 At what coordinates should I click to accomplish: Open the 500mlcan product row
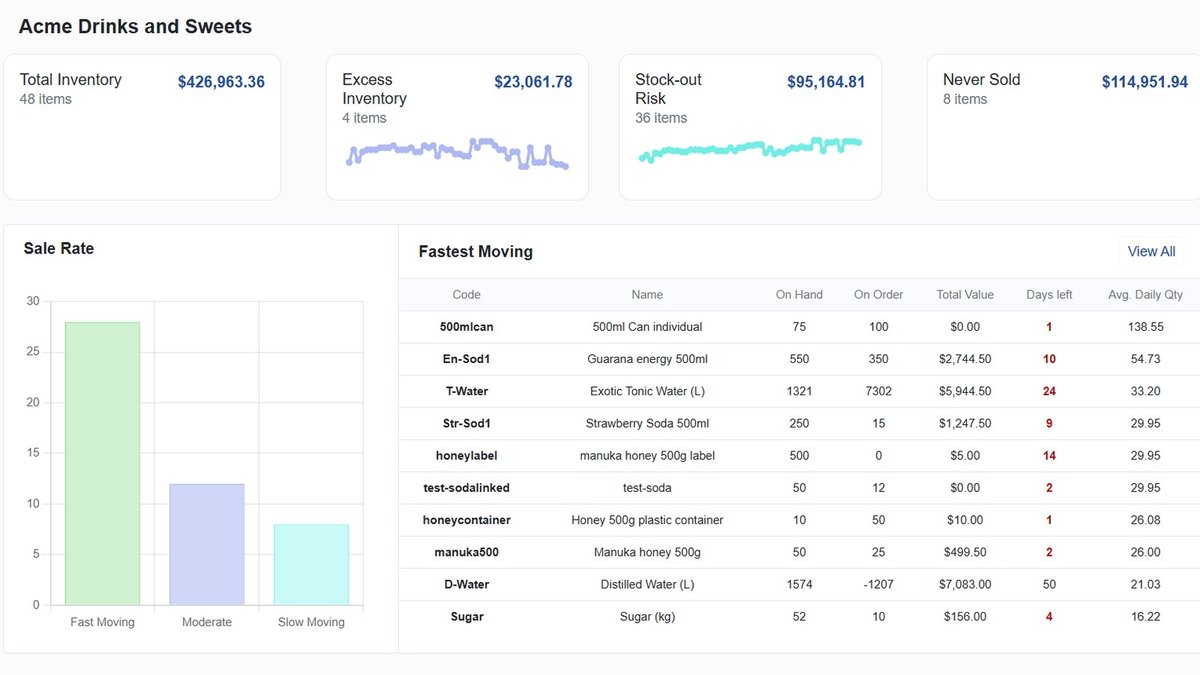point(799,327)
